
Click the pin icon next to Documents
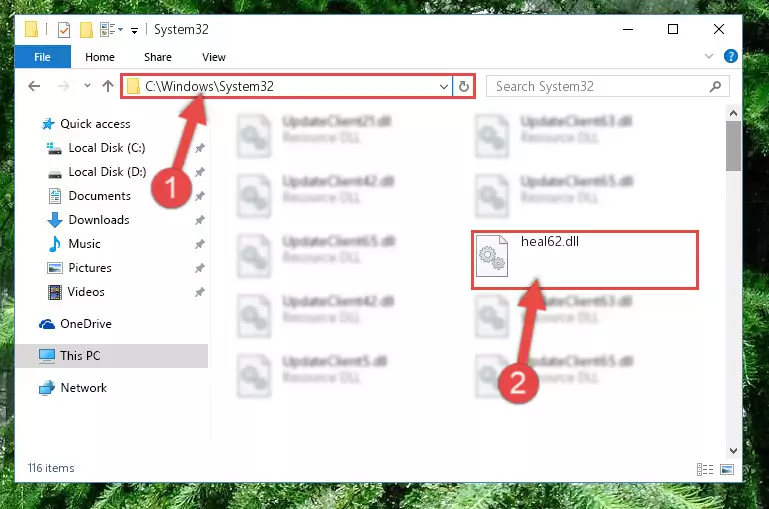point(200,196)
